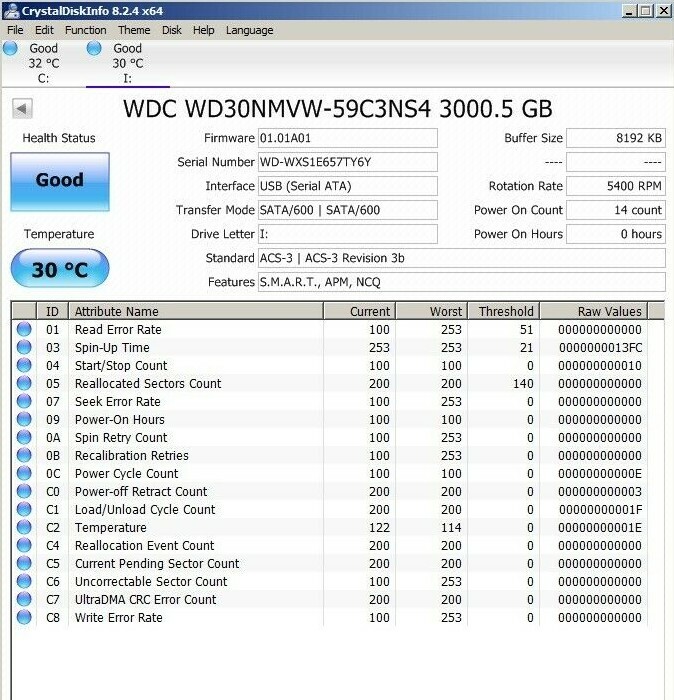Click the CrystalDiskInfo title bar app icon
Screen dimensions: 674x700
12,11
